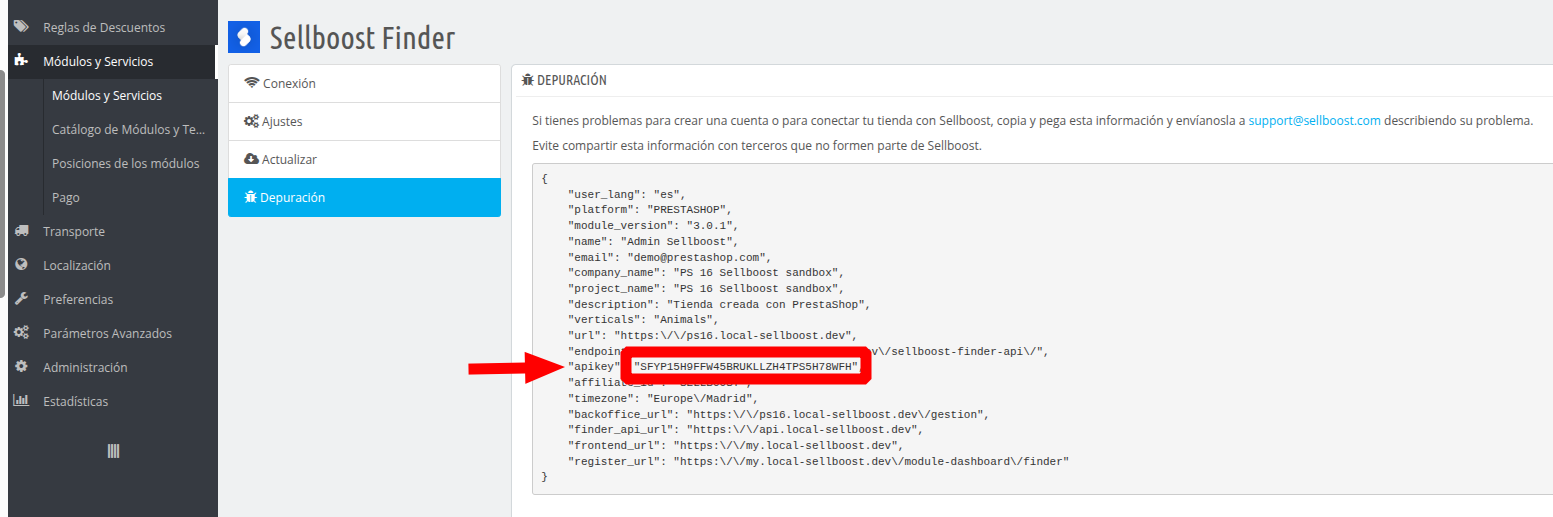Click the "platform": "PRESTASHOP" line

click(650, 209)
